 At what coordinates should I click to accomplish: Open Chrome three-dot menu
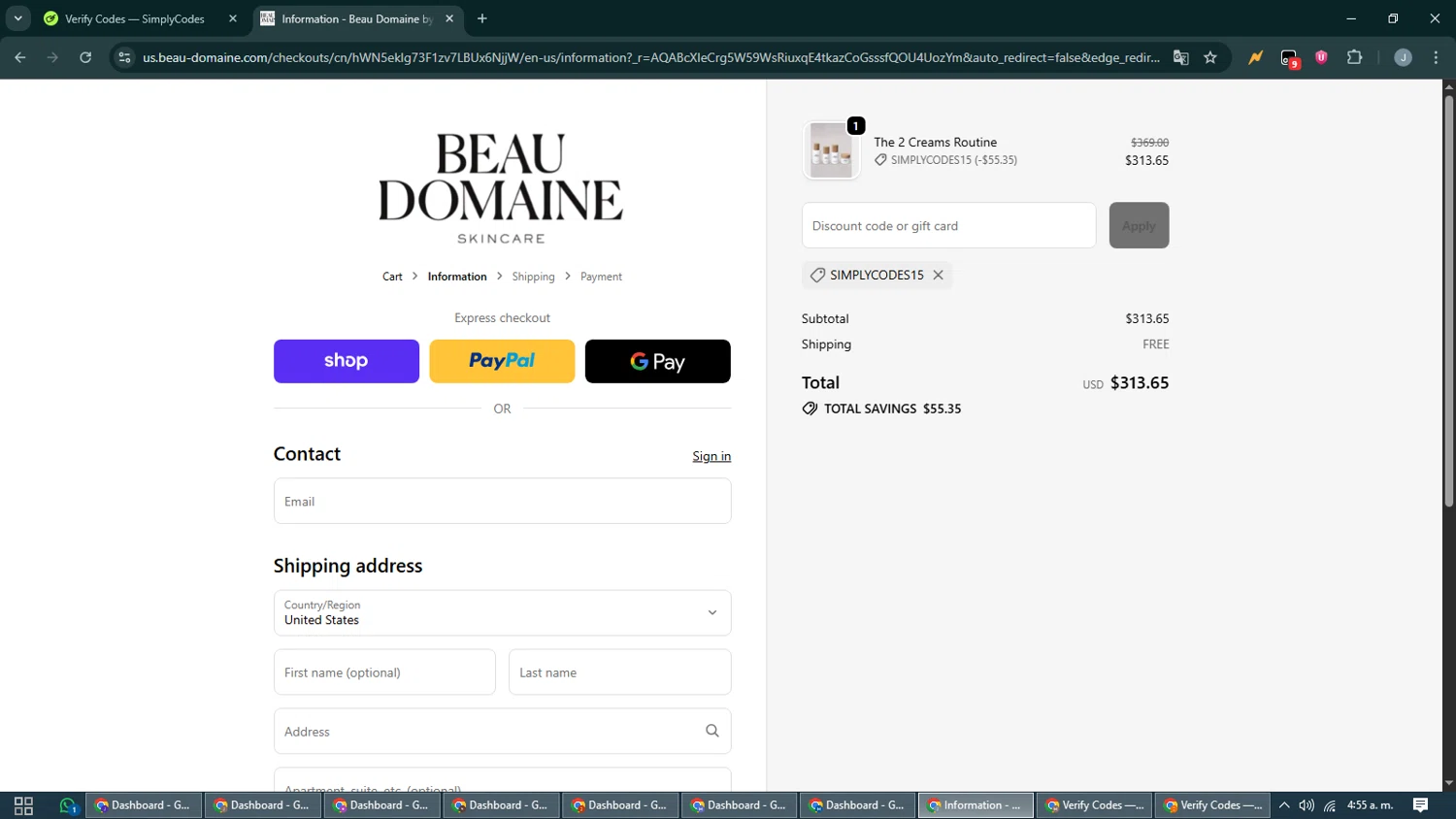pyautogui.click(x=1436, y=58)
